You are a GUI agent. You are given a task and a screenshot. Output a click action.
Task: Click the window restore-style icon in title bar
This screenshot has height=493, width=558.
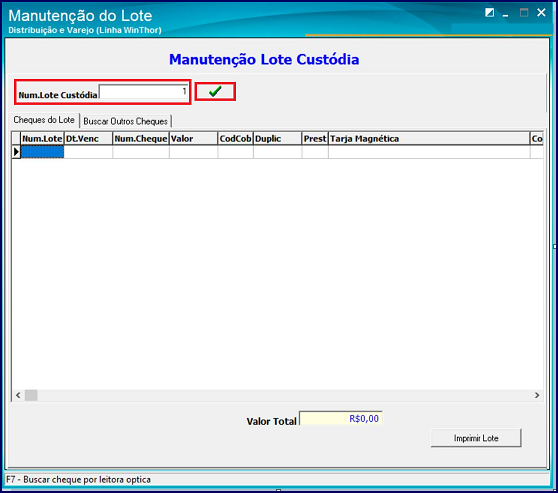490,13
